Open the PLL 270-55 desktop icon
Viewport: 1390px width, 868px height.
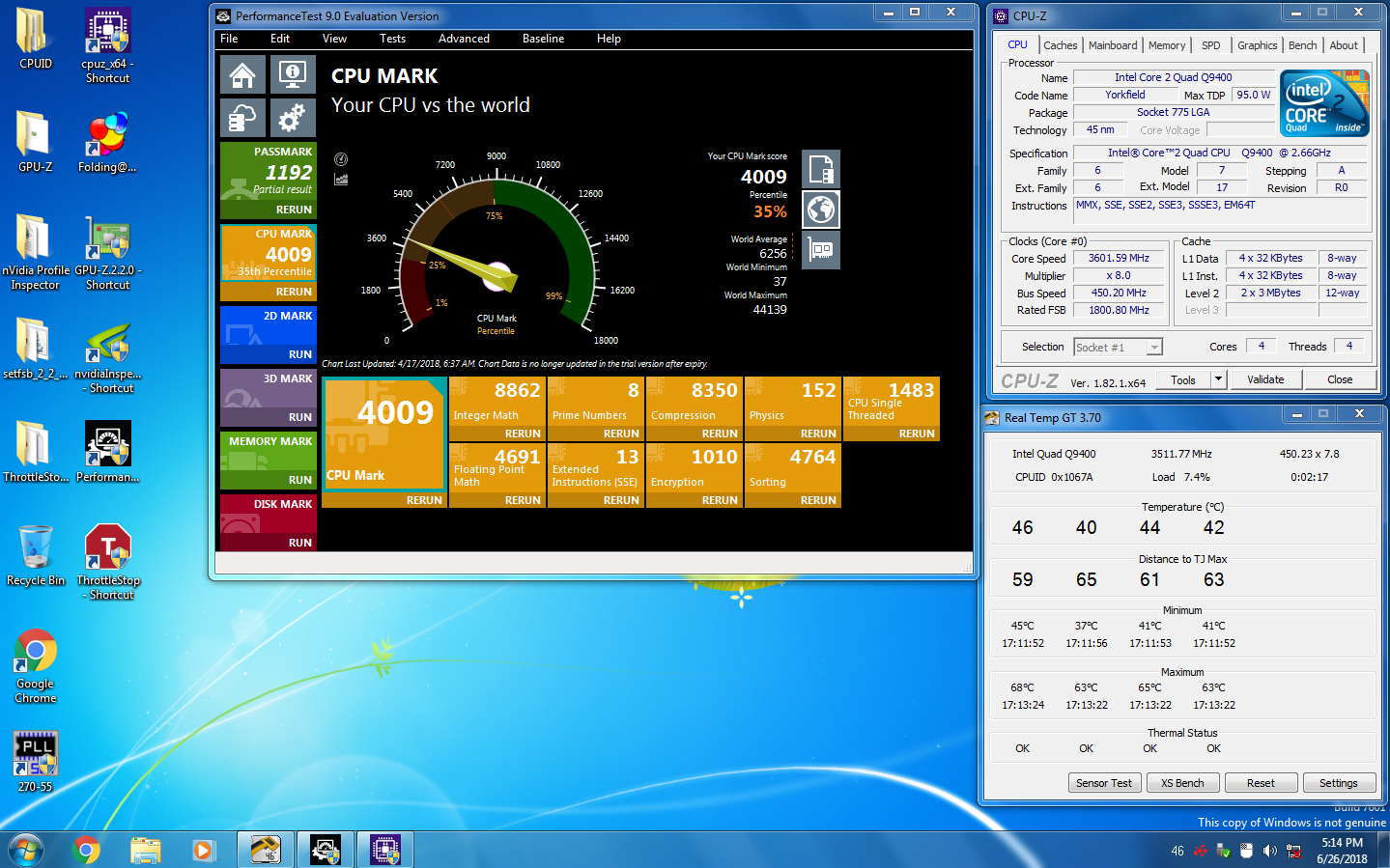(x=35, y=762)
